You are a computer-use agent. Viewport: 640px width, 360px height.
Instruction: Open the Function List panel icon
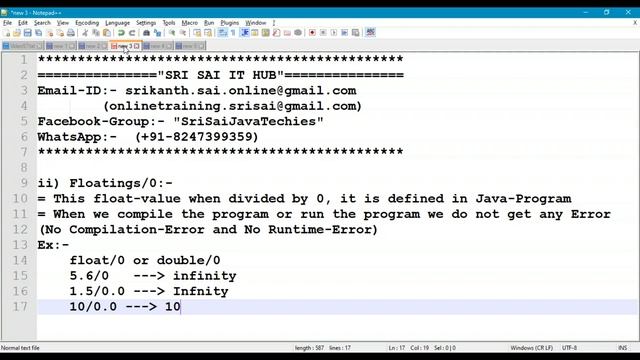point(276,33)
